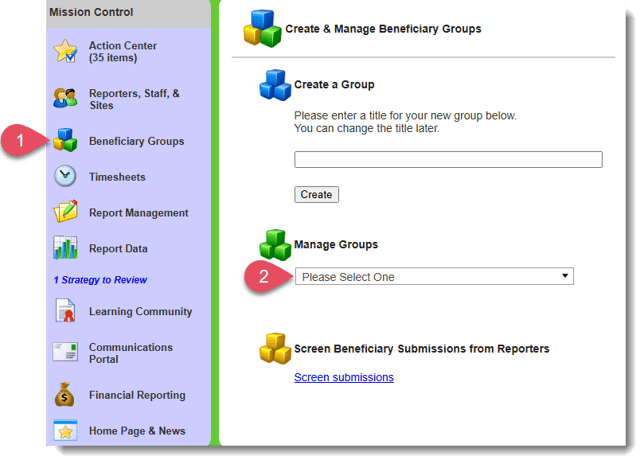
Task: Select the Home Page & News icon
Action: [65, 431]
